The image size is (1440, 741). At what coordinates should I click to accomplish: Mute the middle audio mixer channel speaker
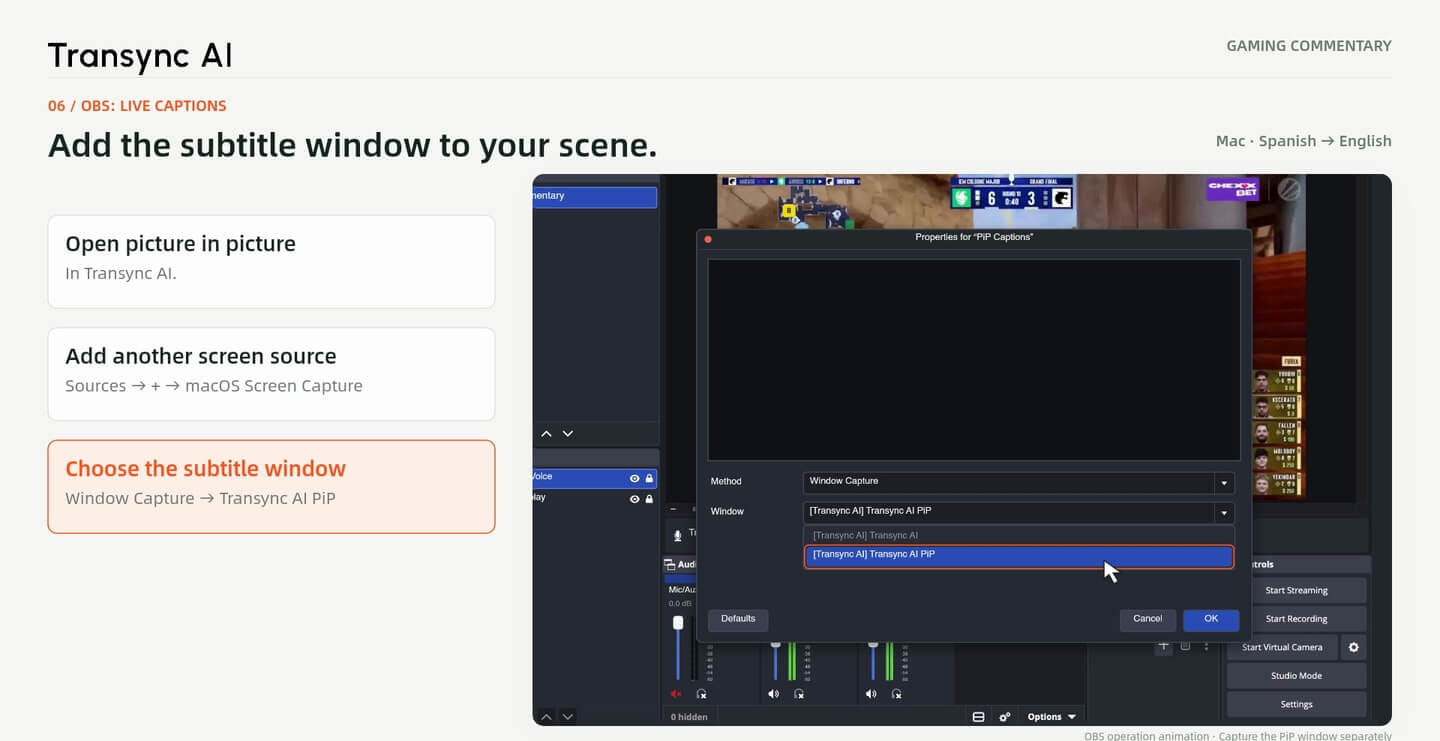(x=773, y=693)
